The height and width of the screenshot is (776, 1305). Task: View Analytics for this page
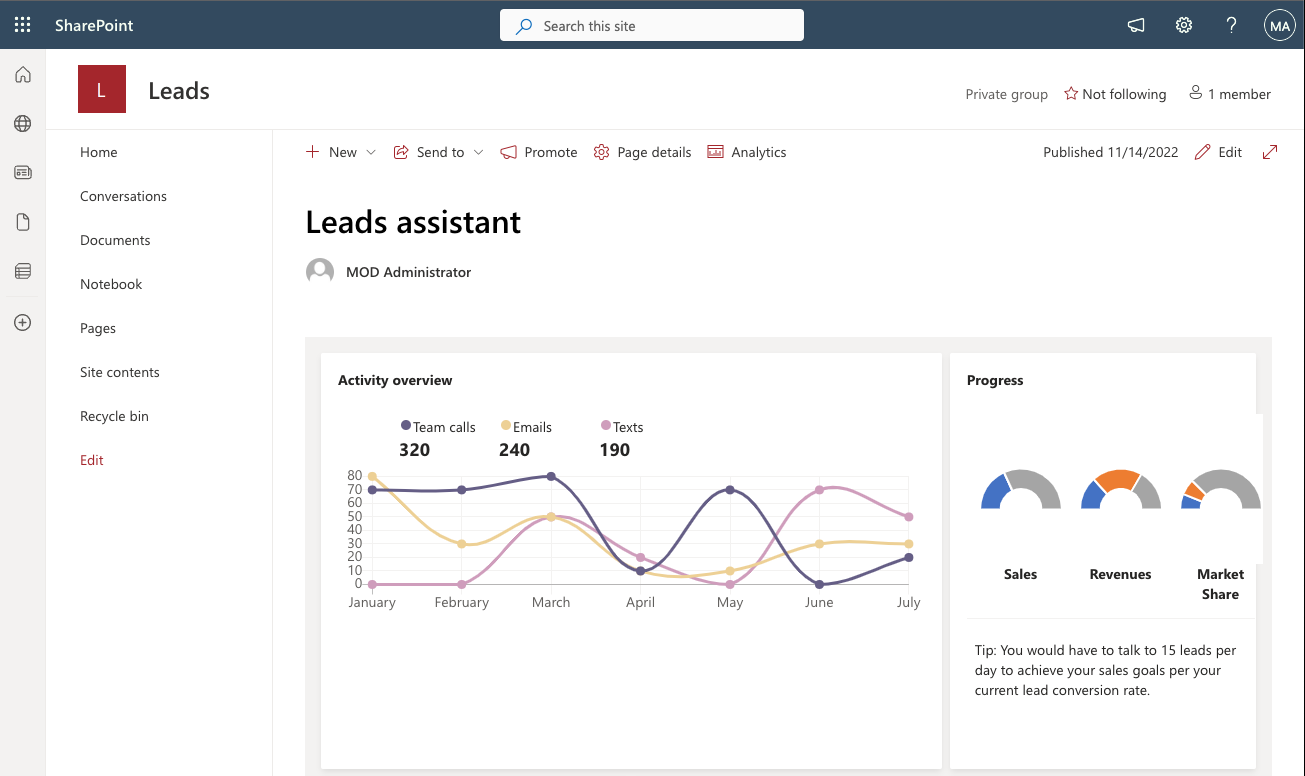(x=746, y=152)
